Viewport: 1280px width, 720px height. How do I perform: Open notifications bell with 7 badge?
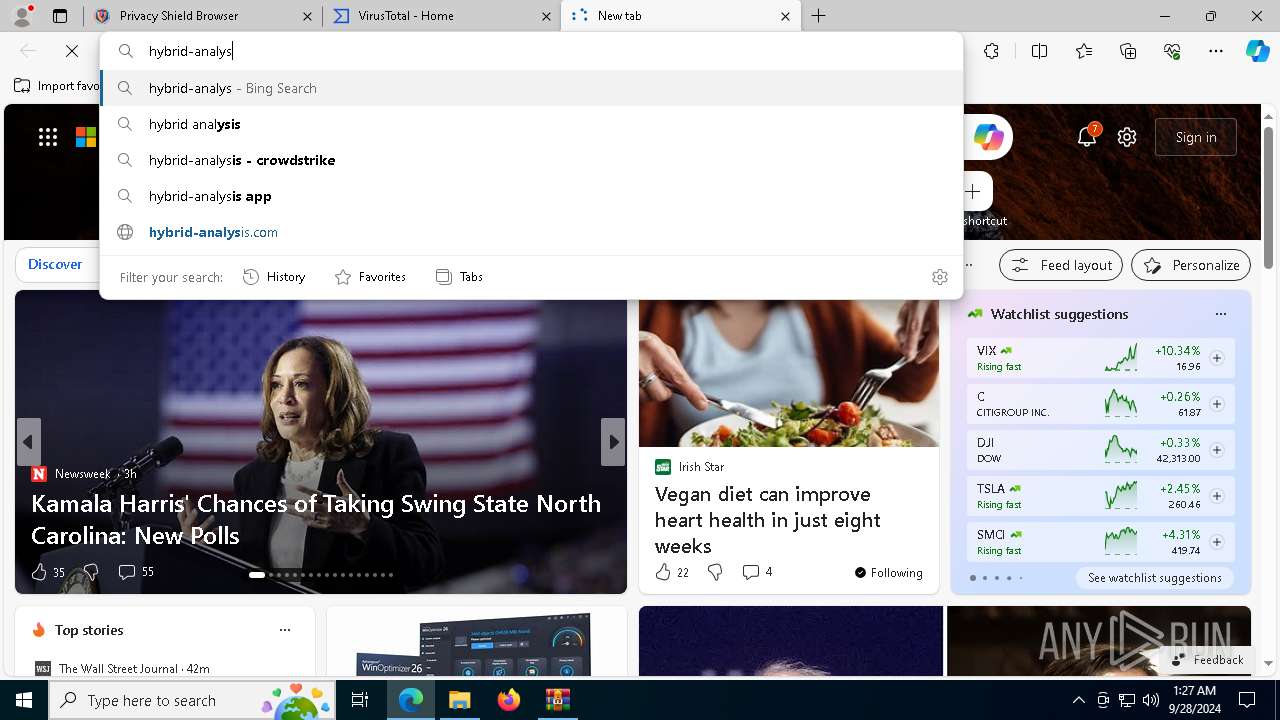pos(1087,137)
